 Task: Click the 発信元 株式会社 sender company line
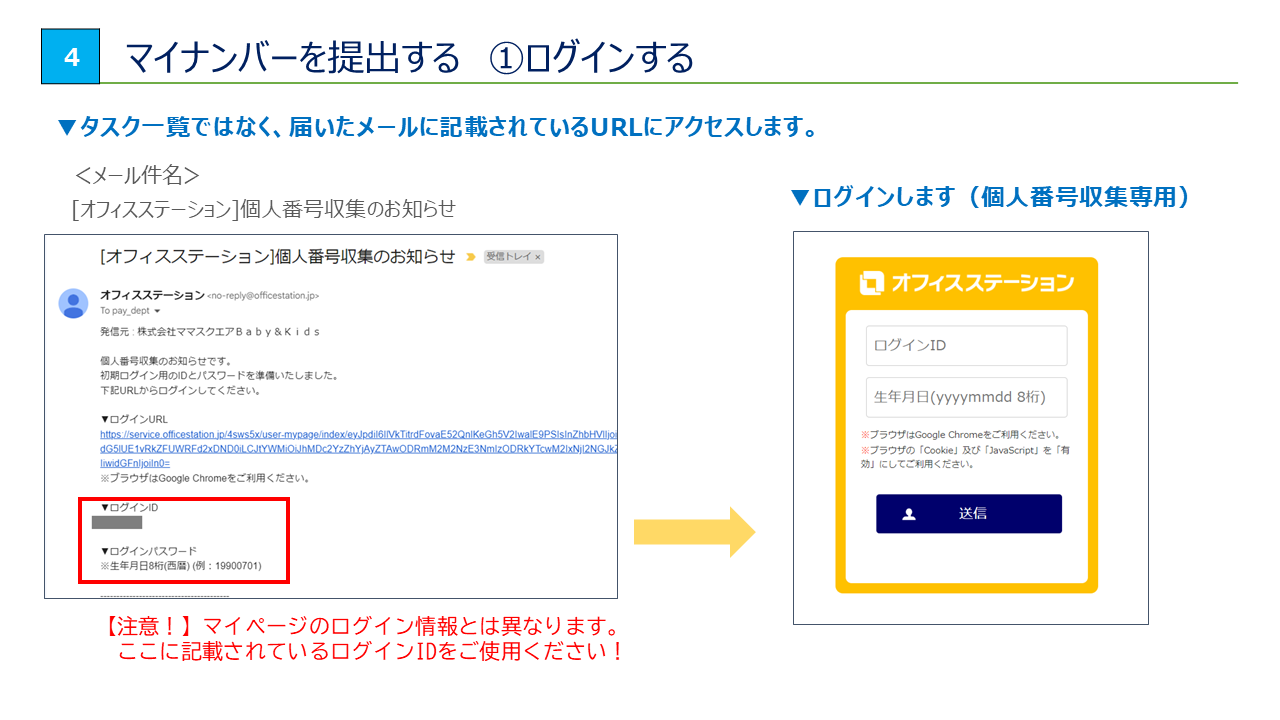(x=210, y=331)
